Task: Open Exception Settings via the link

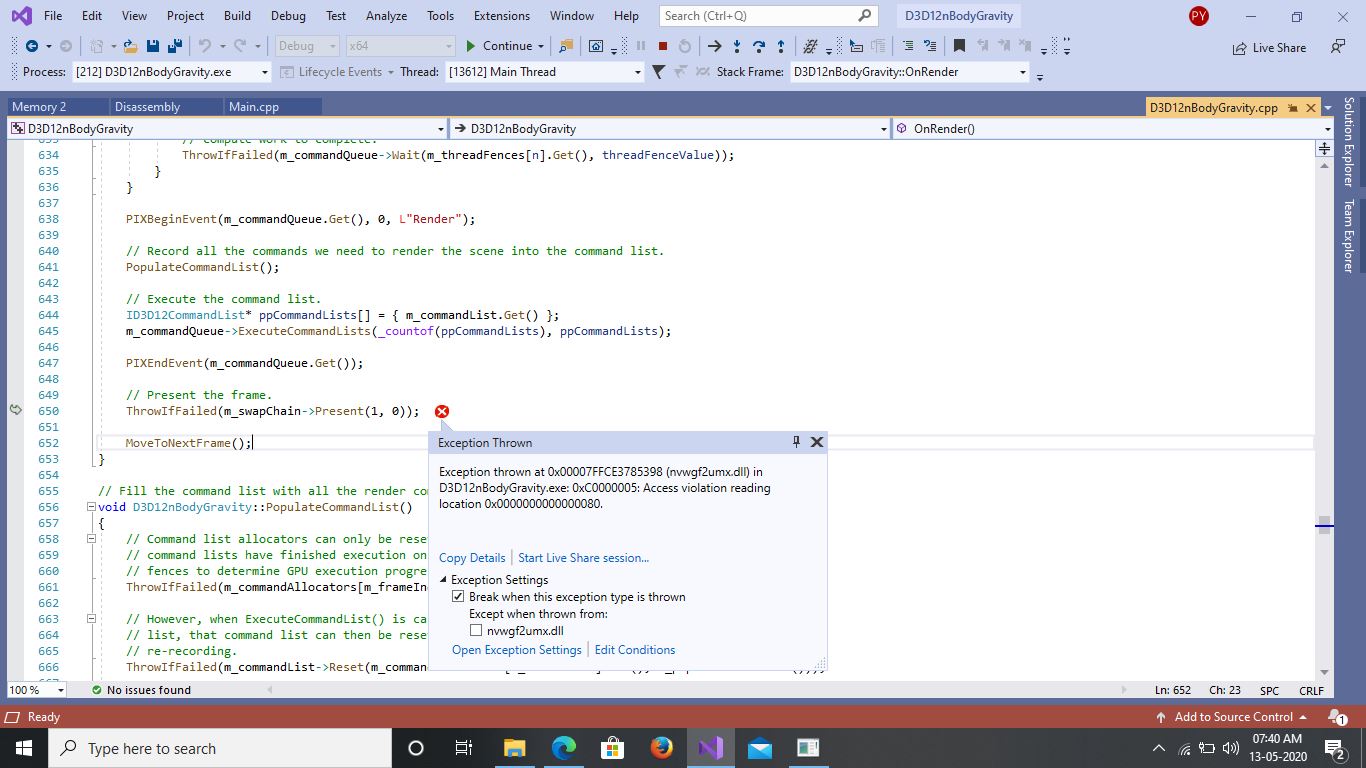Action: (516, 649)
